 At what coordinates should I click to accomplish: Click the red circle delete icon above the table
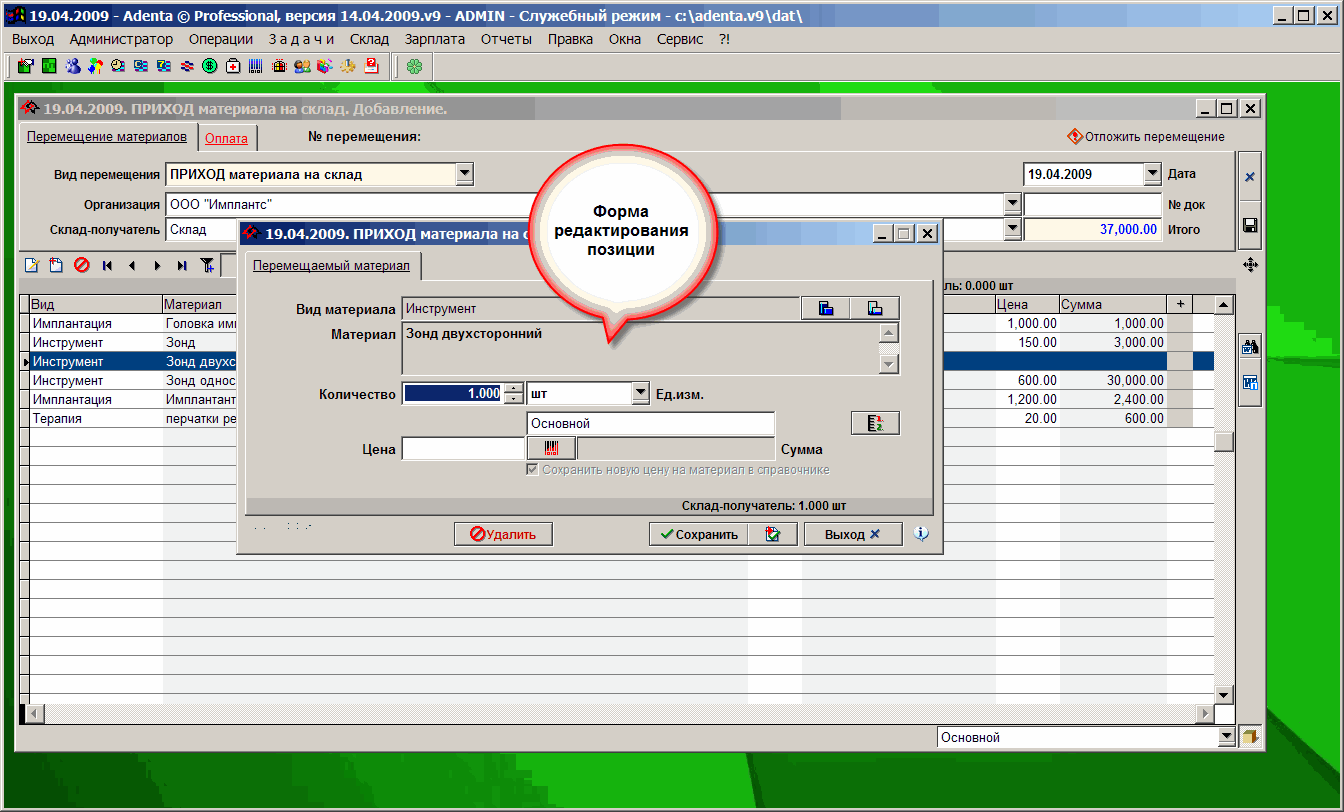pyautogui.click(x=81, y=265)
